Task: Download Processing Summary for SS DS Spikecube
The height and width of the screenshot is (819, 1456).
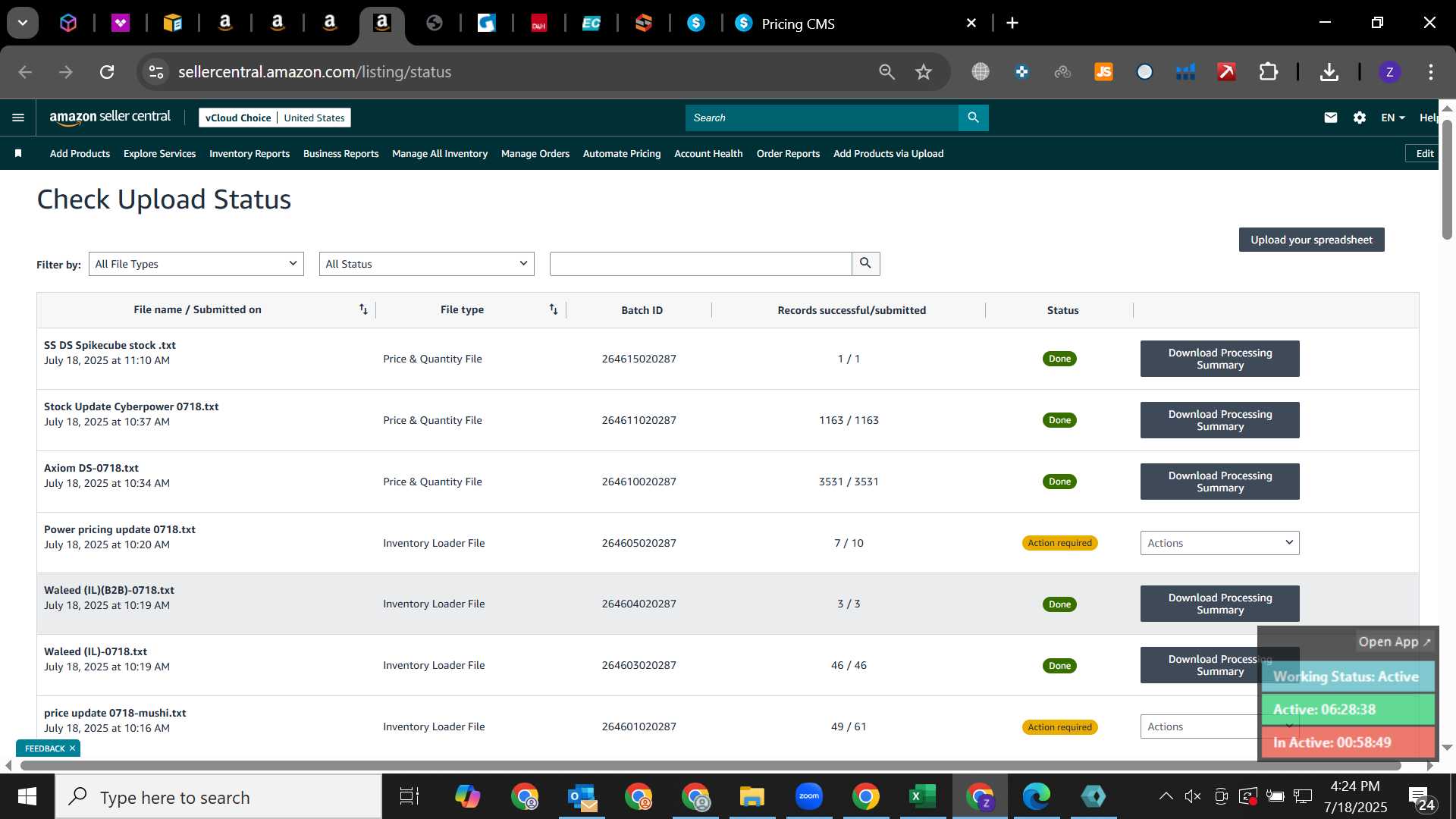Action: tap(1219, 359)
